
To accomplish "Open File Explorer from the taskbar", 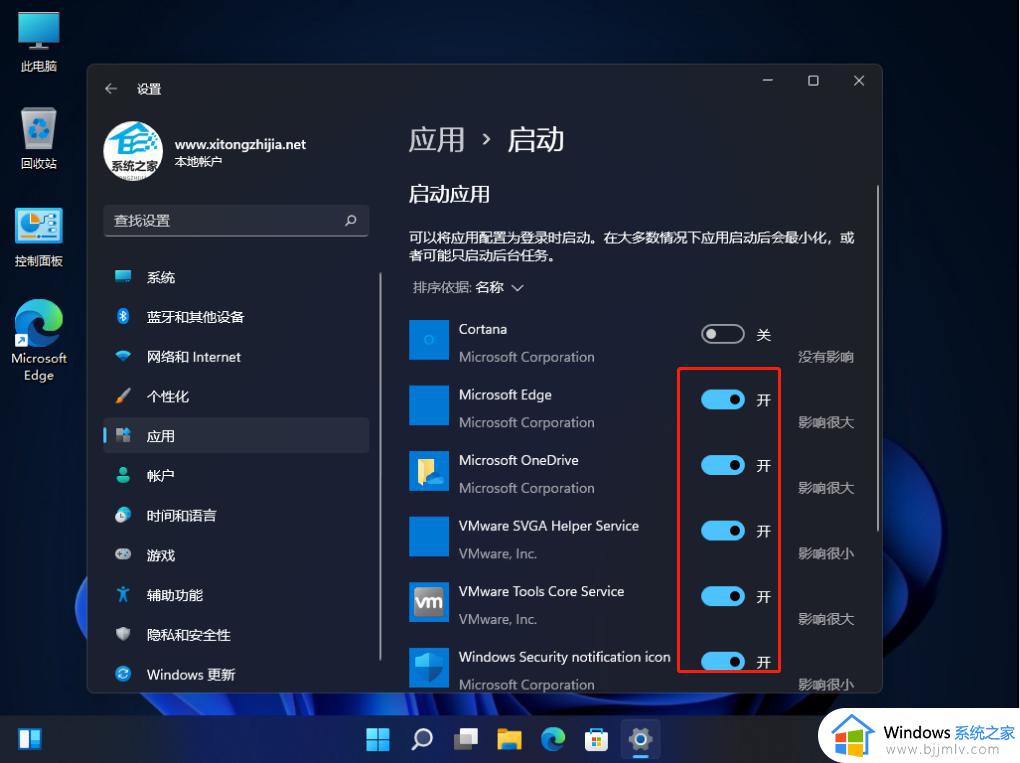I will coord(509,739).
